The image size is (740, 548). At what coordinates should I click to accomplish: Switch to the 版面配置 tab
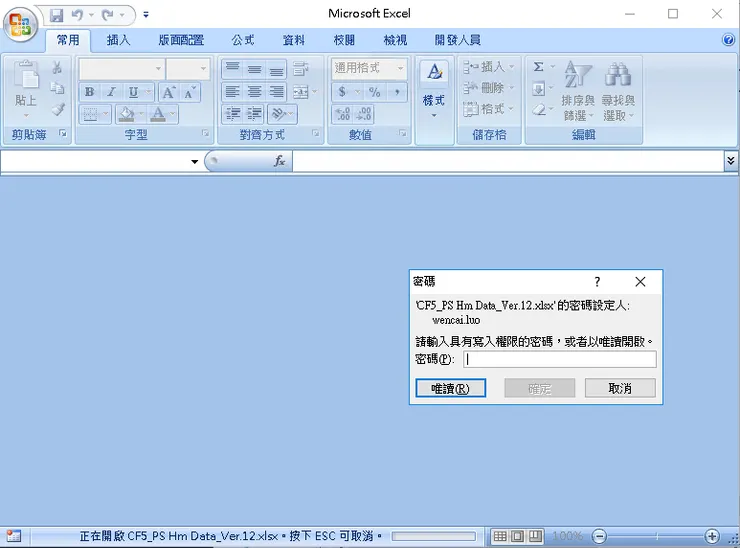[x=181, y=40]
